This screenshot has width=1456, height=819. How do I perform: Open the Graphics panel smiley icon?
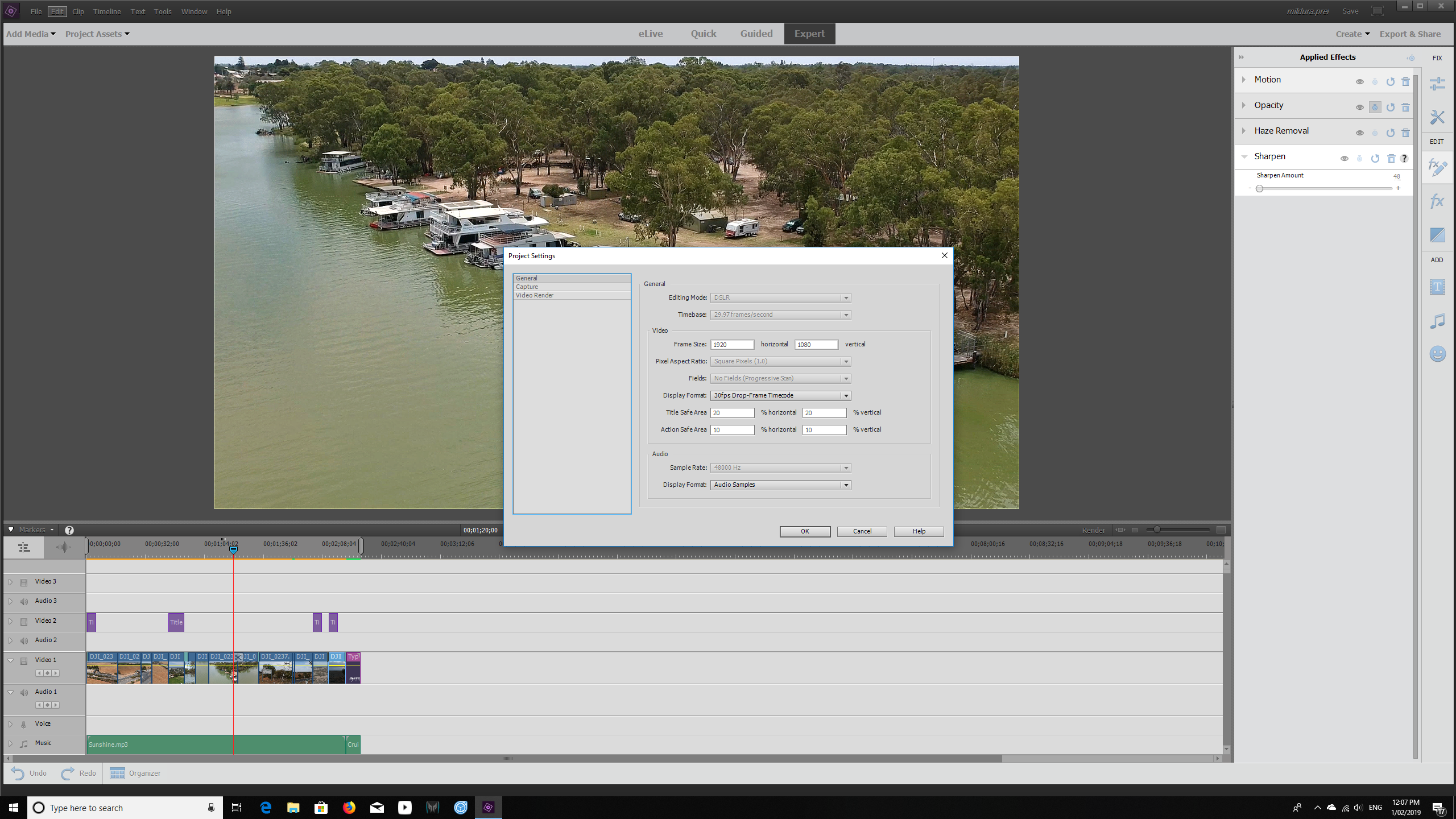pos(1437,354)
